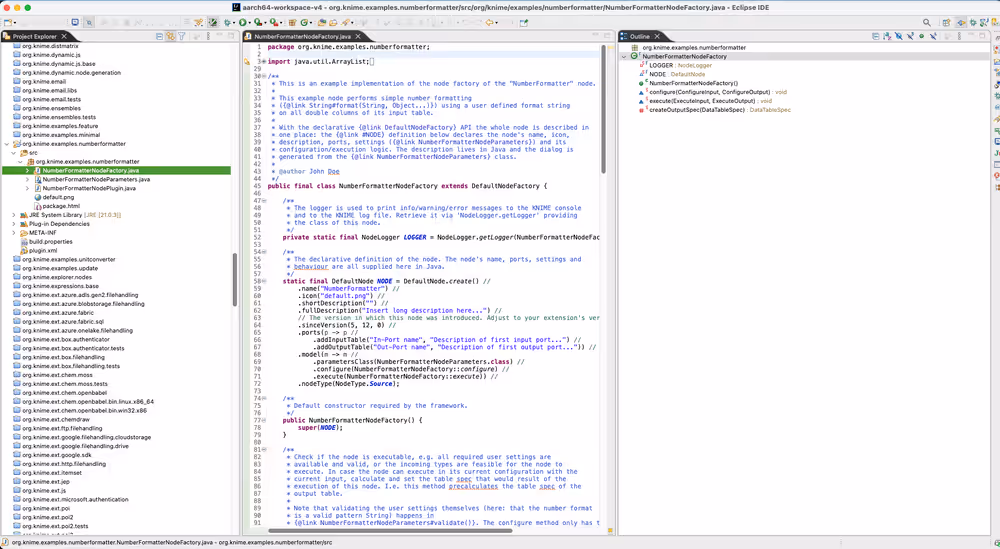Jump to createOutputSpec method in Outline
The width and height of the screenshot is (1000, 549).
[715, 110]
